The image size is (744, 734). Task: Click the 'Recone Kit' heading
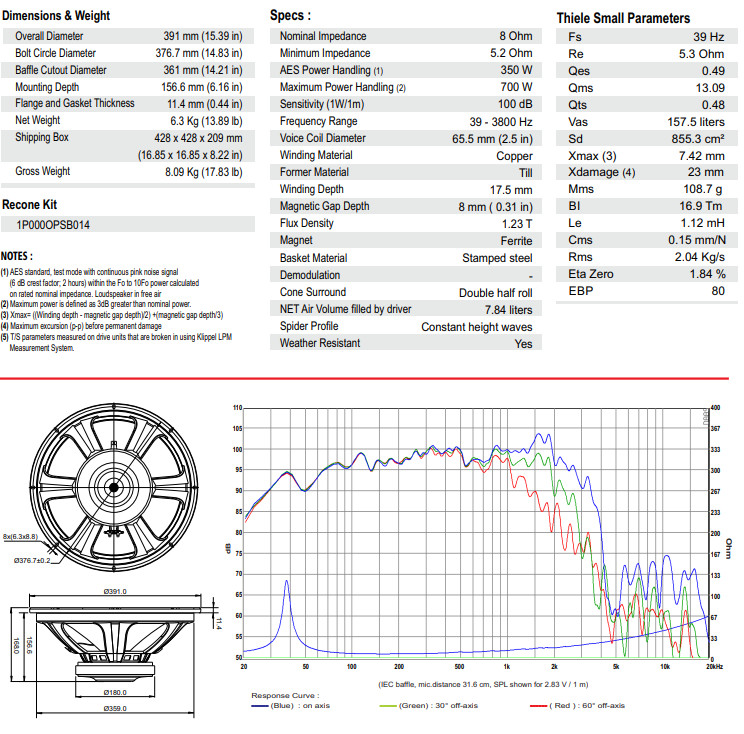point(29,205)
